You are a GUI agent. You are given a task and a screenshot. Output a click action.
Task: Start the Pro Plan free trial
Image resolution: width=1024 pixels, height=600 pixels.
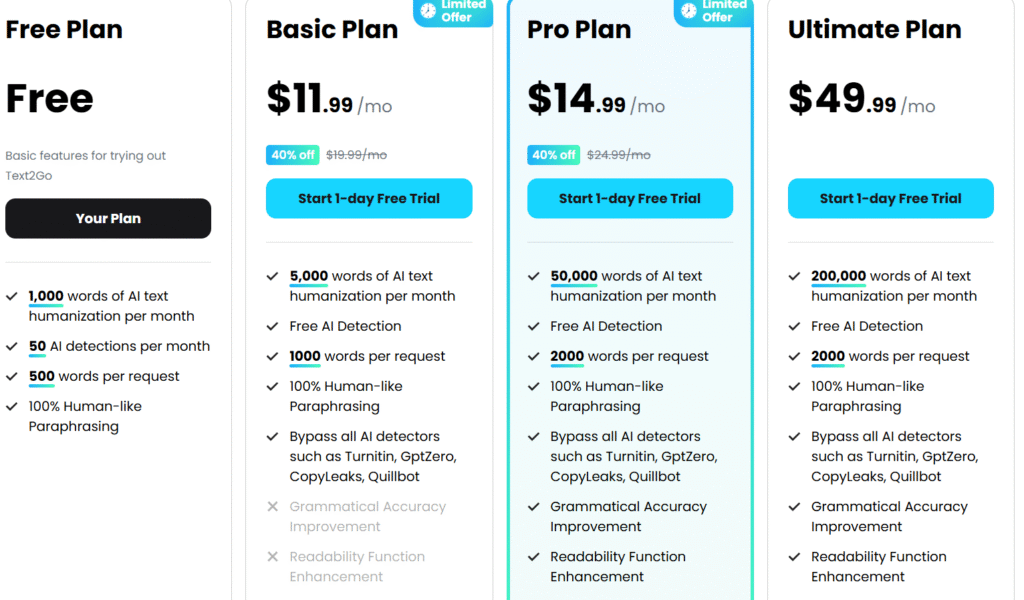pos(630,198)
